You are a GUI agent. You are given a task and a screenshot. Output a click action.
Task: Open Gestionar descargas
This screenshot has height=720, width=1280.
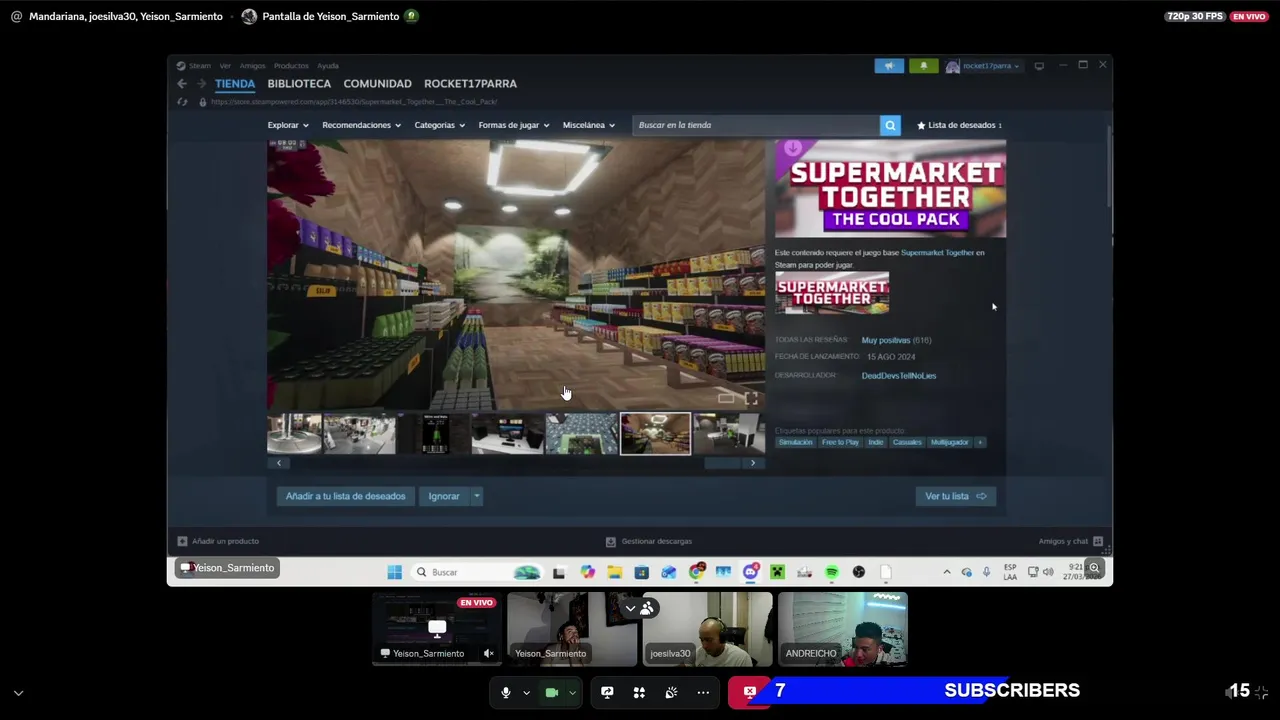click(649, 541)
